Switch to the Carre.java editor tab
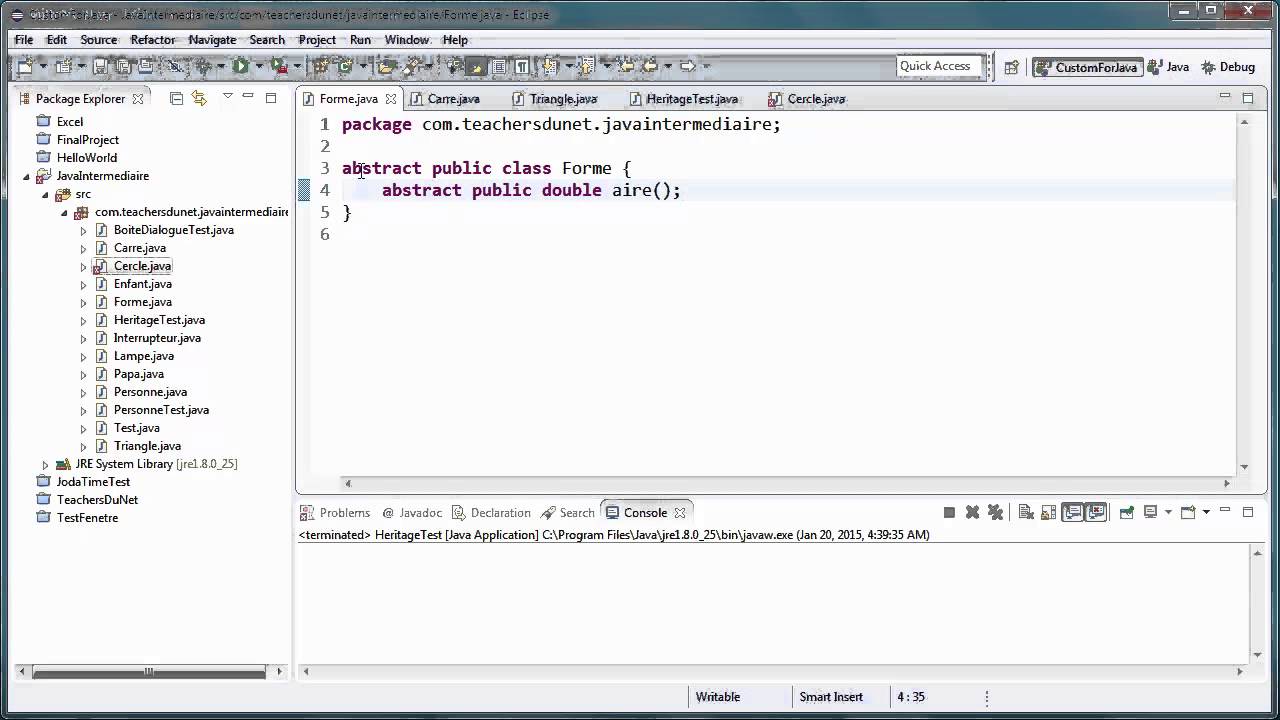 454,98
